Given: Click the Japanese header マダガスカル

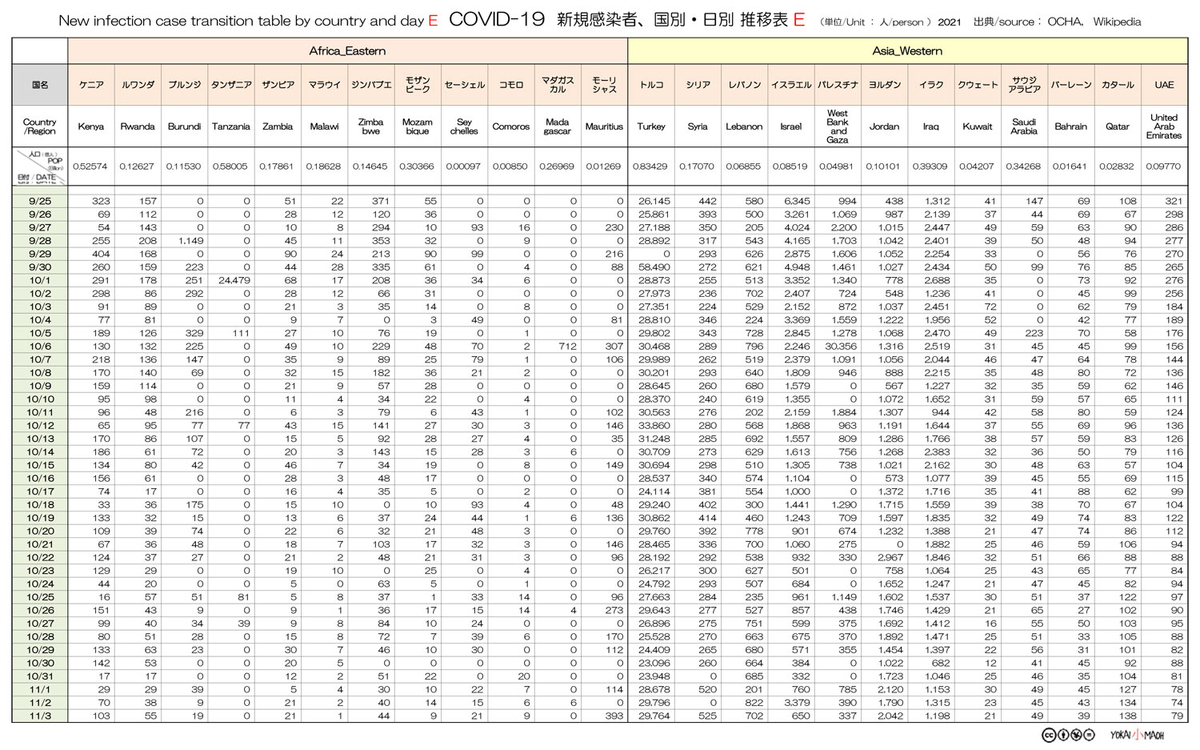Looking at the screenshot, I should [x=557, y=86].
